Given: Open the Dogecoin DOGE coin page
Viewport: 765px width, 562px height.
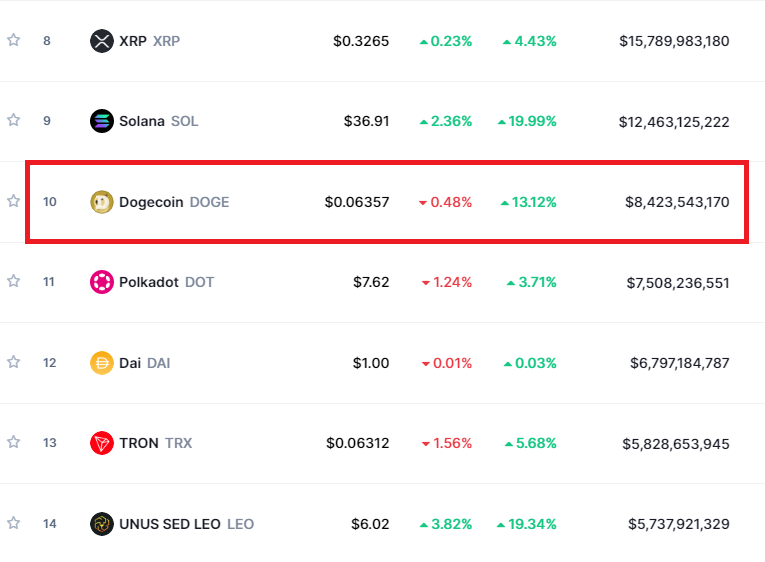Looking at the screenshot, I should pyautogui.click(x=173, y=202).
